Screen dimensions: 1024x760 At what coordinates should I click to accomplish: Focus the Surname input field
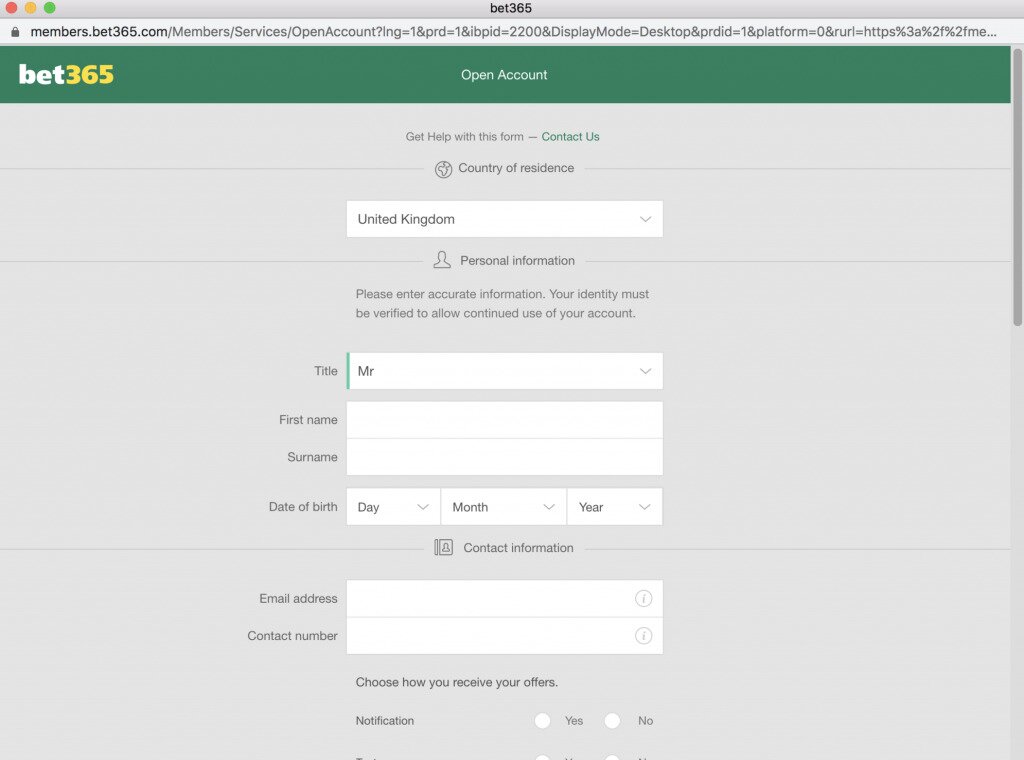click(505, 457)
